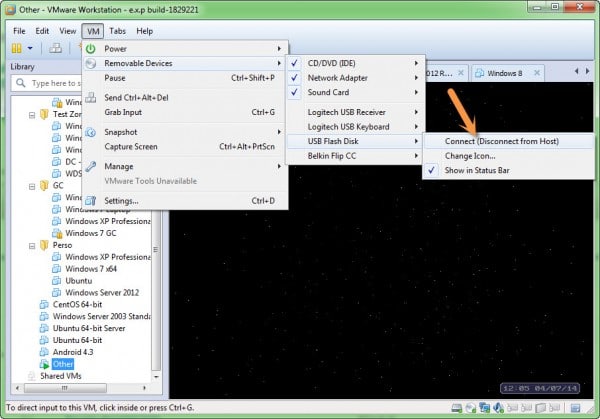Click the CD/DVD status bar icon
The width and height of the screenshot is (600, 419).
click(x=470, y=408)
